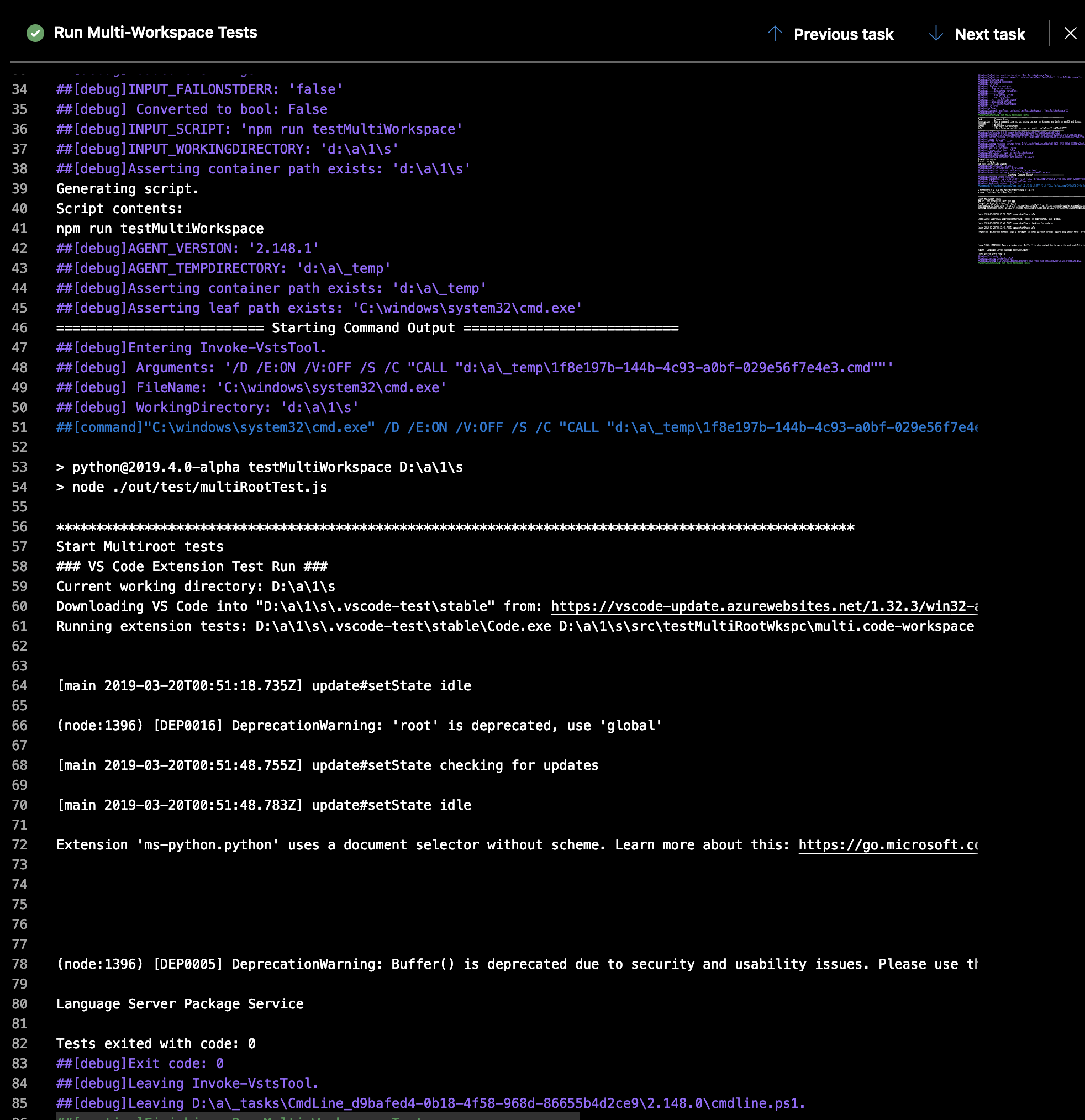
Task: Navigate to the Next task
Action: pyautogui.click(x=990, y=34)
